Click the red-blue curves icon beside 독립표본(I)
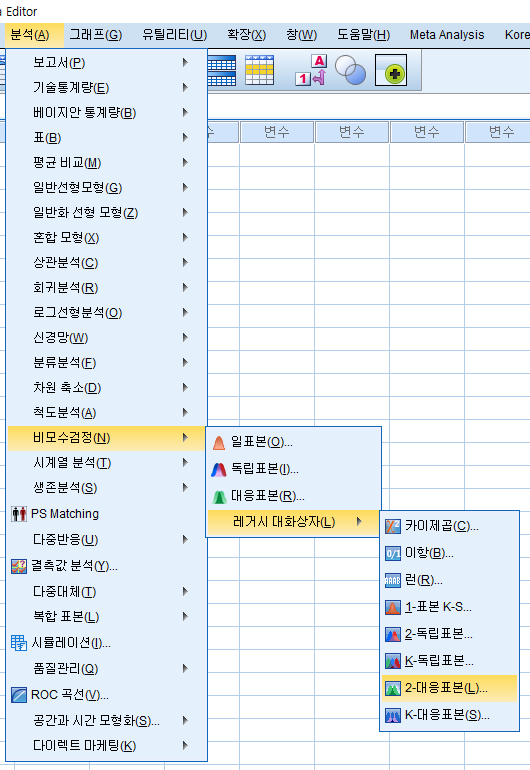 click(219, 470)
